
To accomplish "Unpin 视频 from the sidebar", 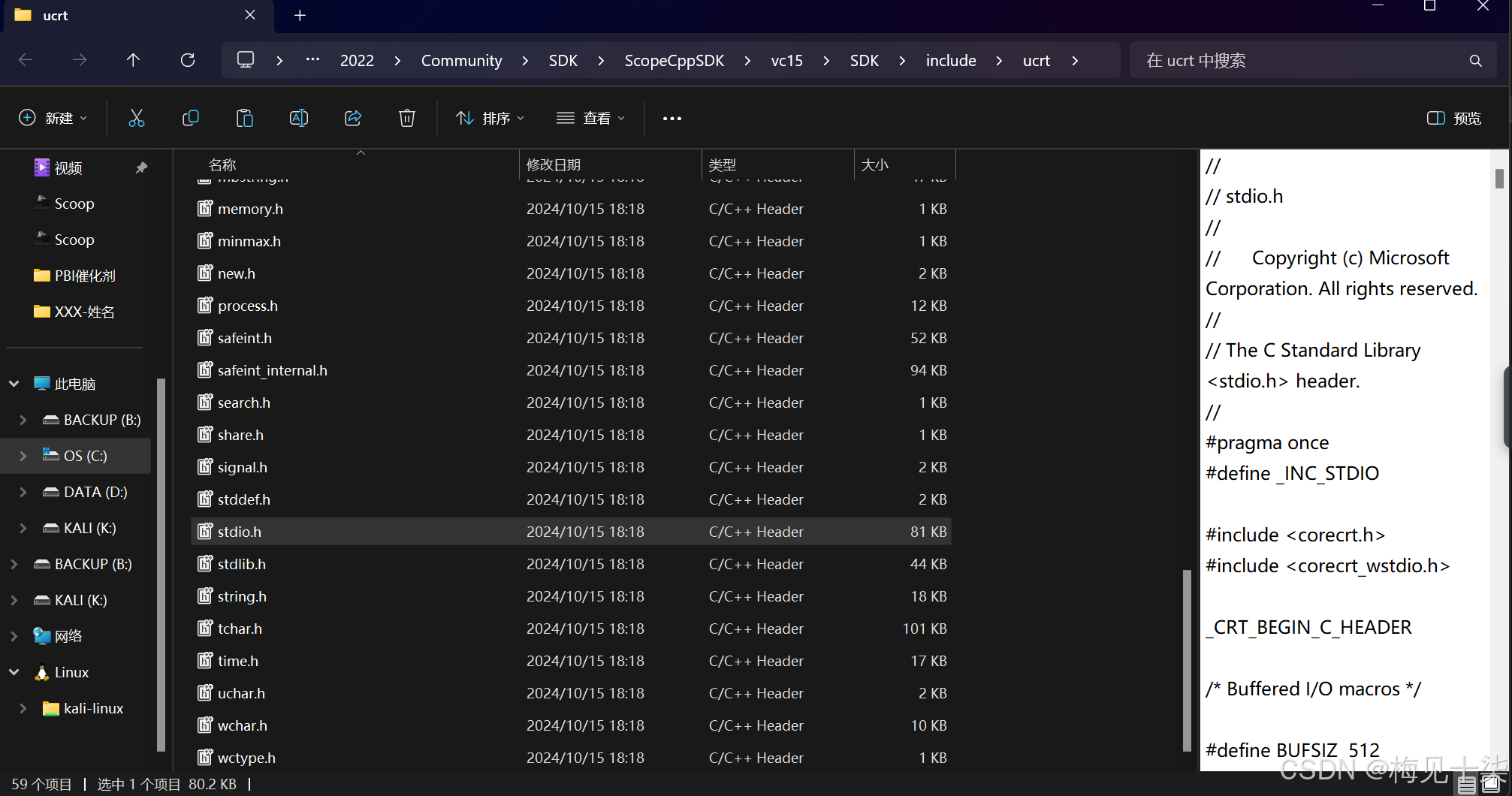I will [x=141, y=167].
